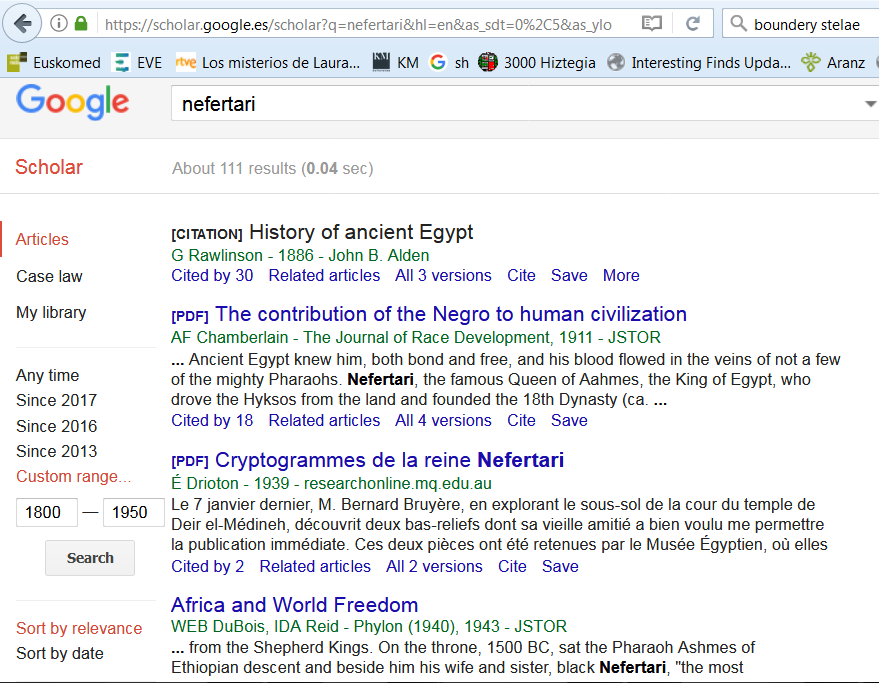Filter results to Any time
The image size is (879, 683).
(x=48, y=375)
